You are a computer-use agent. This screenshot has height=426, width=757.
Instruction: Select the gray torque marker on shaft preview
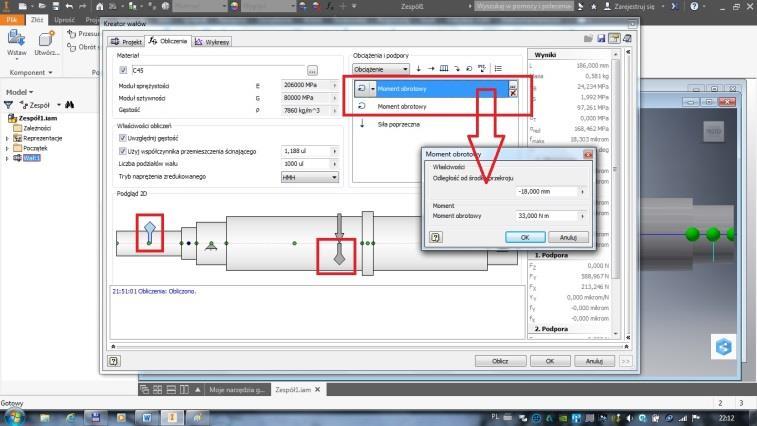click(339, 254)
